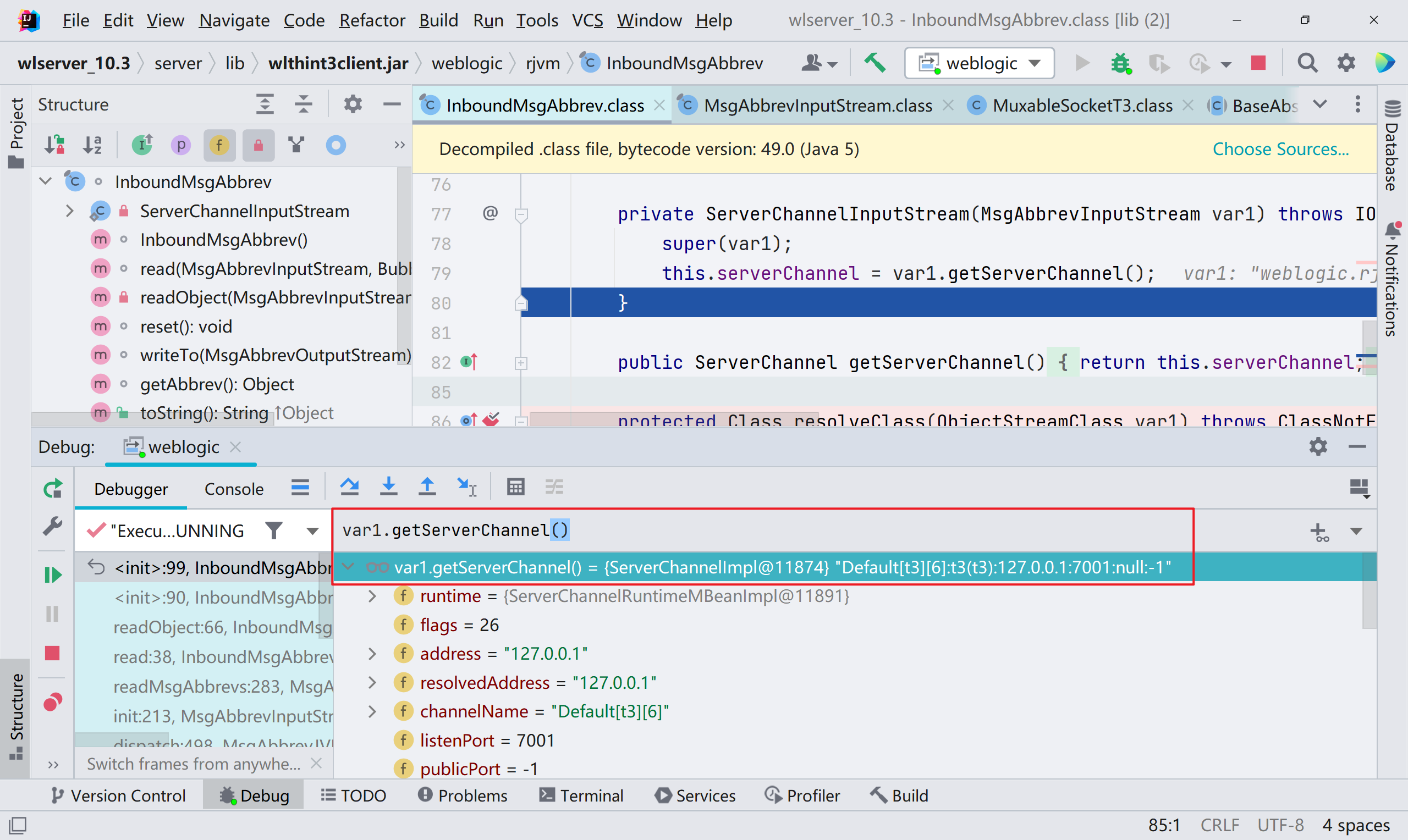Click Step Out icon in debugger toolbar
Viewport: 1408px width, 840px height.
427,487
